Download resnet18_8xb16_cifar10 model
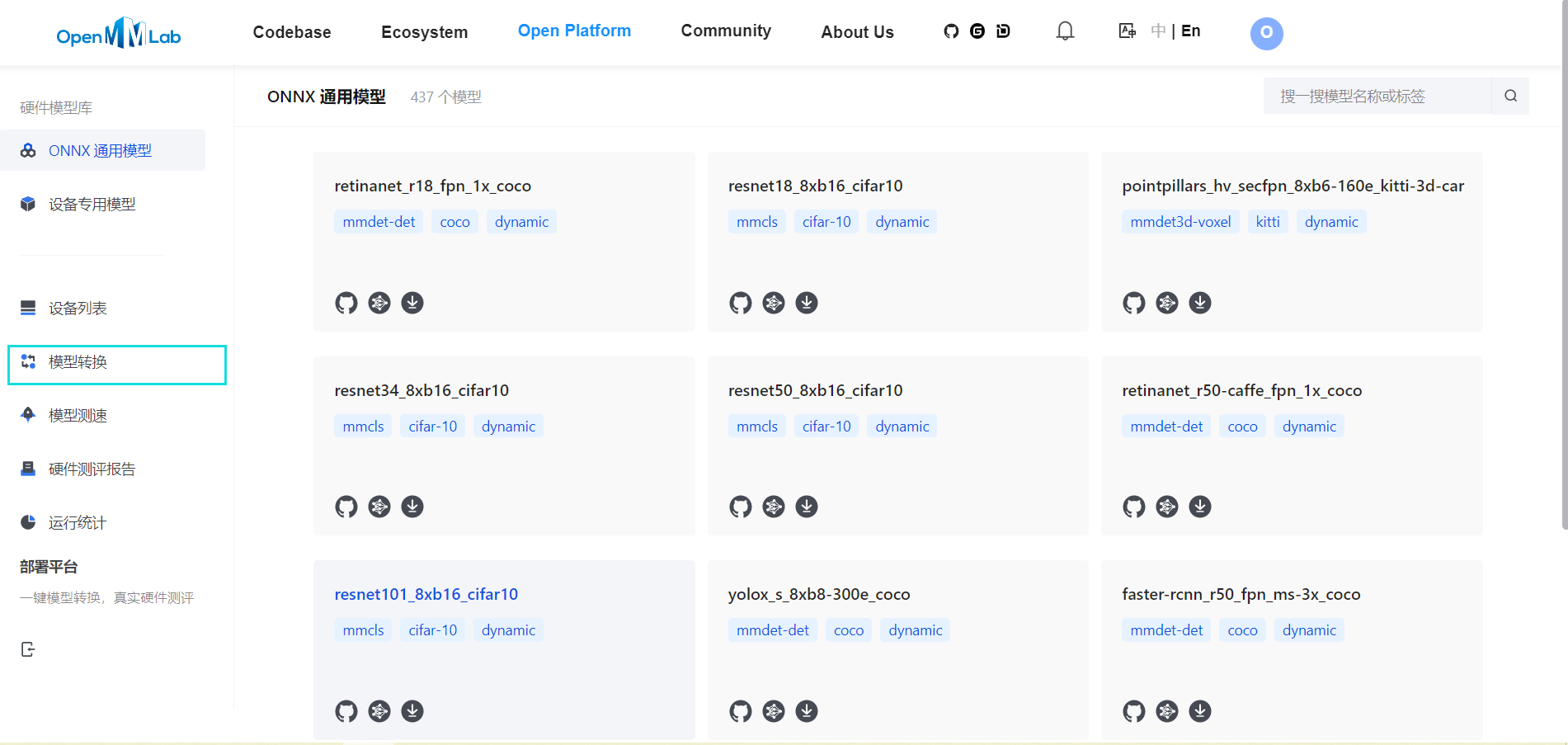The image size is (1568, 745). point(807,303)
